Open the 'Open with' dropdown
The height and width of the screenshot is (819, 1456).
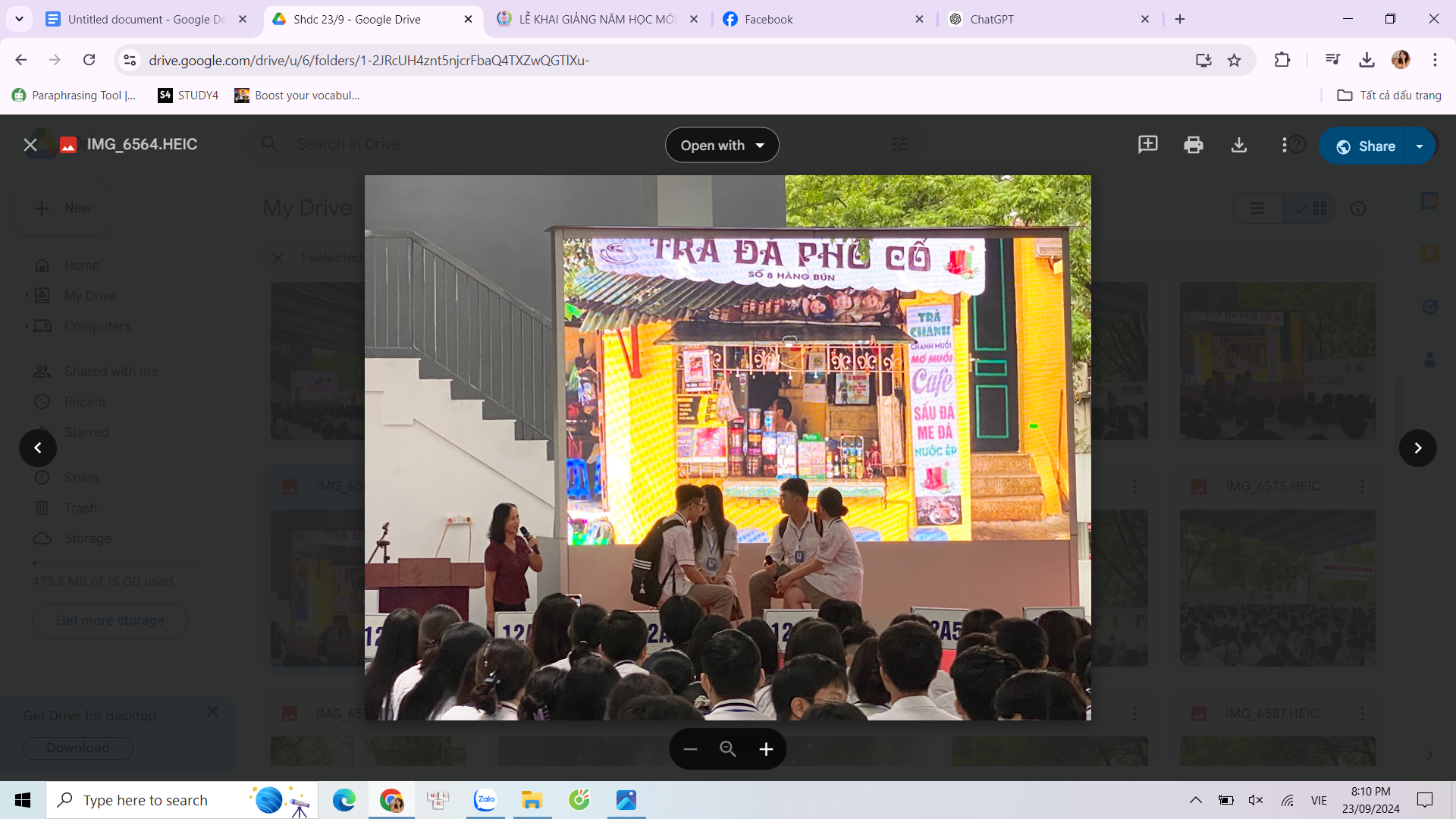point(722,146)
